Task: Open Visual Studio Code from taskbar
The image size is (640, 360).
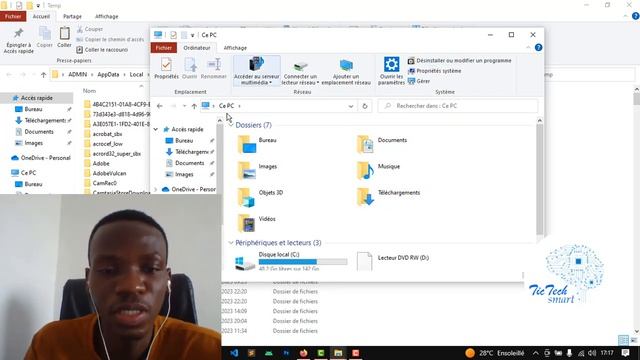Action: tap(234, 353)
